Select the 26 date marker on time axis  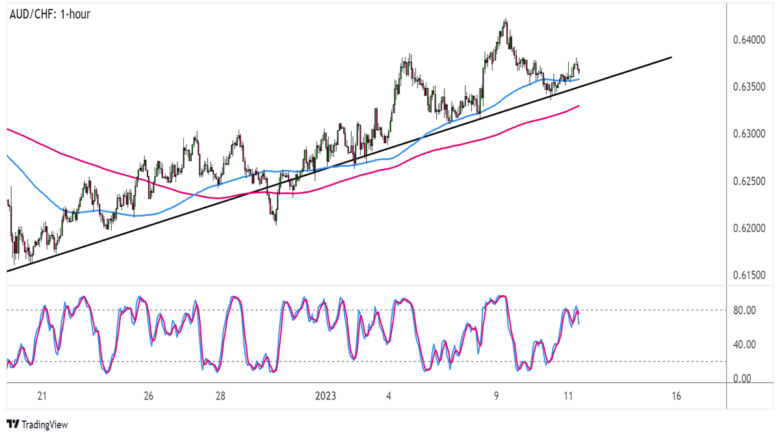[147, 396]
